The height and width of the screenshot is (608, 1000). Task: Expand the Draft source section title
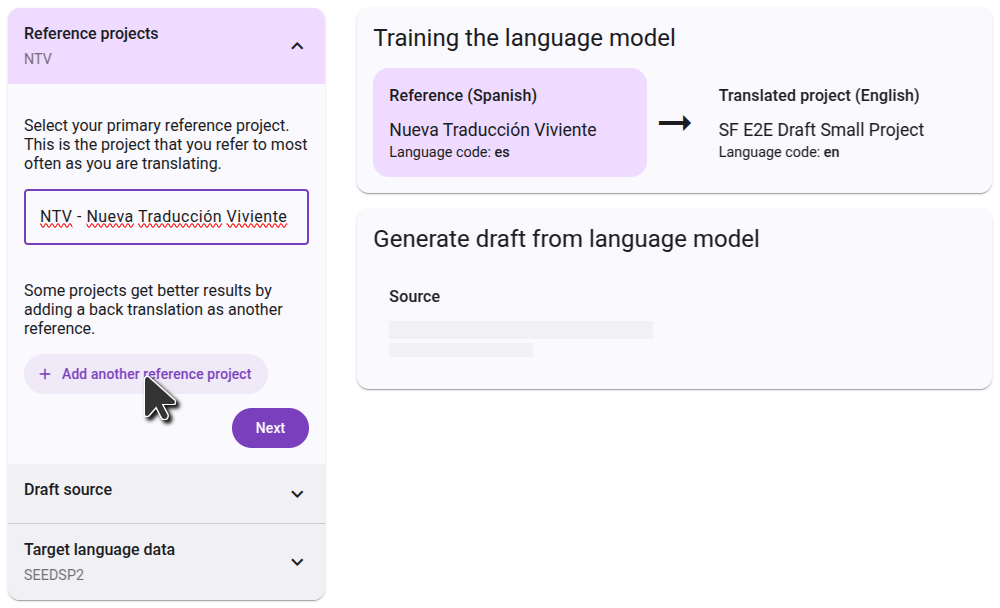tap(68, 490)
